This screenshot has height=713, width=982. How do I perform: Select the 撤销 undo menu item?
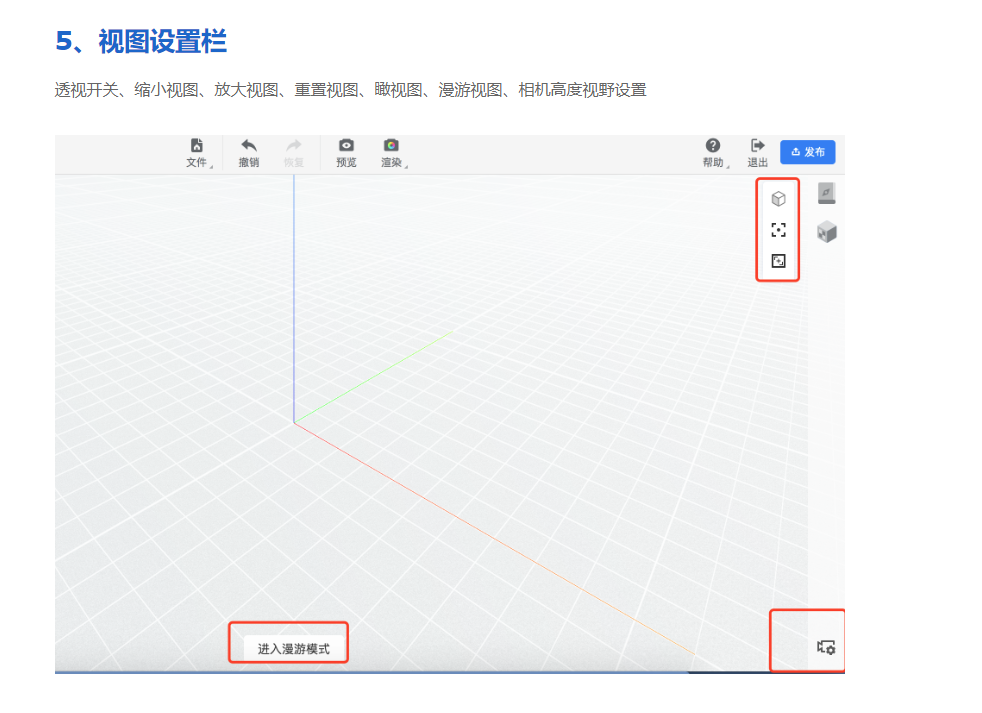[x=248, y=152]
